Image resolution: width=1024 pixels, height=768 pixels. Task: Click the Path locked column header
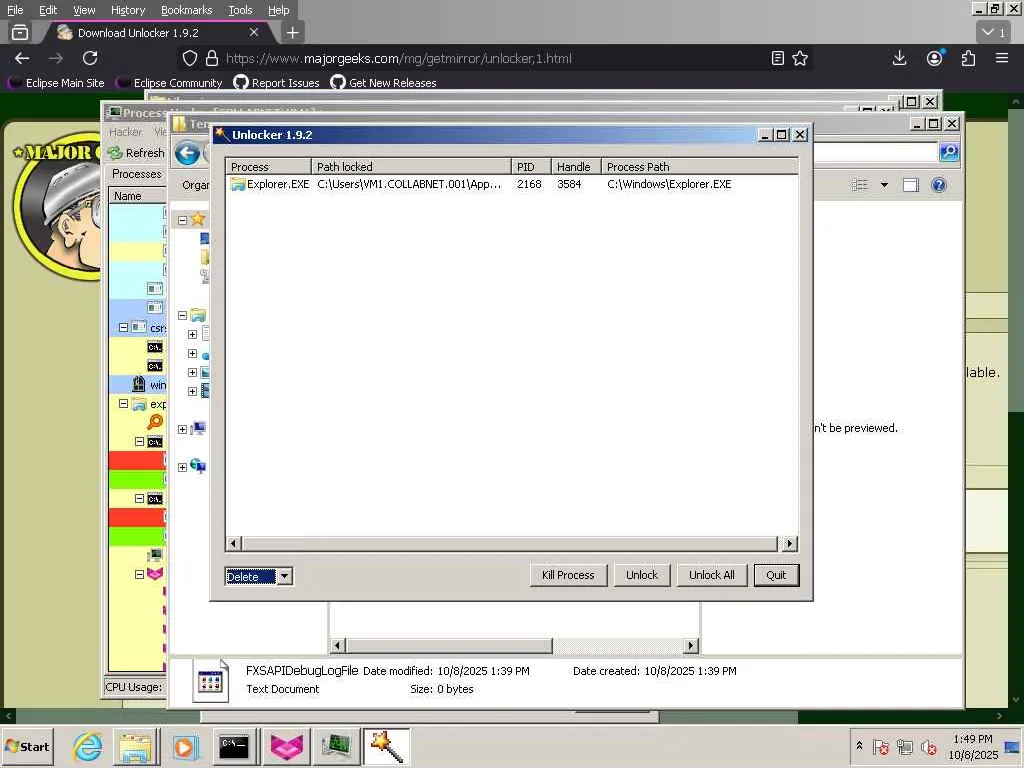[x=411, y=167]
